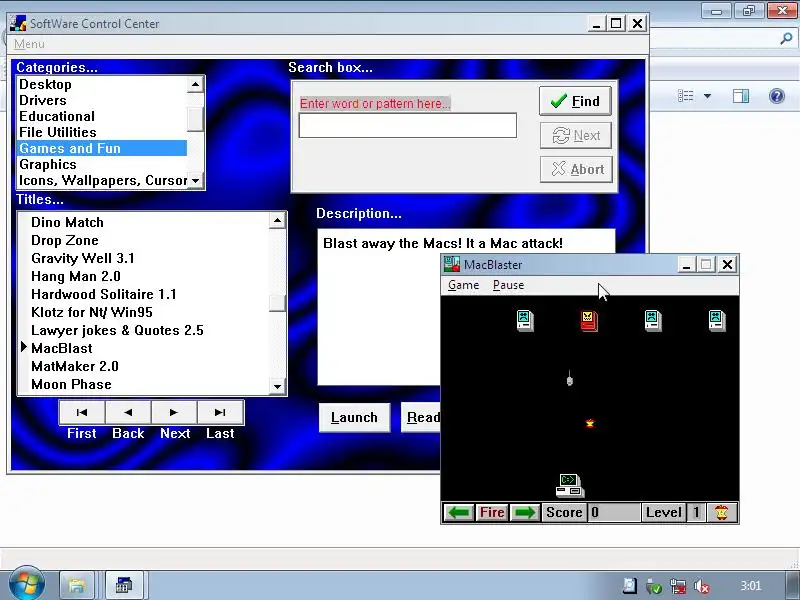Click the Categories list scrollbar thumb
Screen dimensions: 800x600
[195, 119]
